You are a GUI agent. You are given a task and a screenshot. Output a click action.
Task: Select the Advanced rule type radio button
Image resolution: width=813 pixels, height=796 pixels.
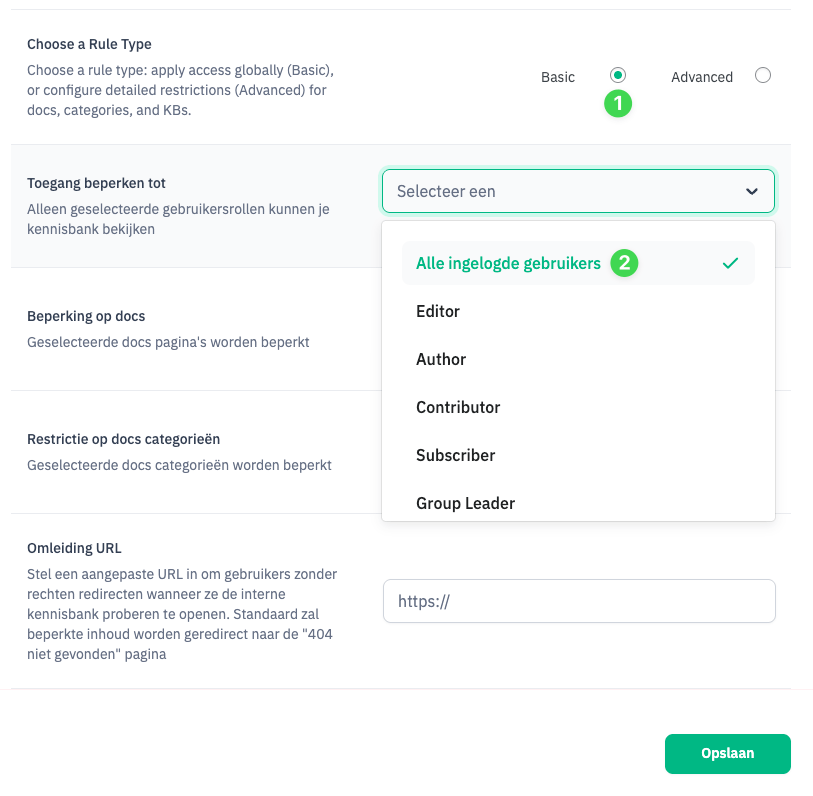(x=762, y=75)
